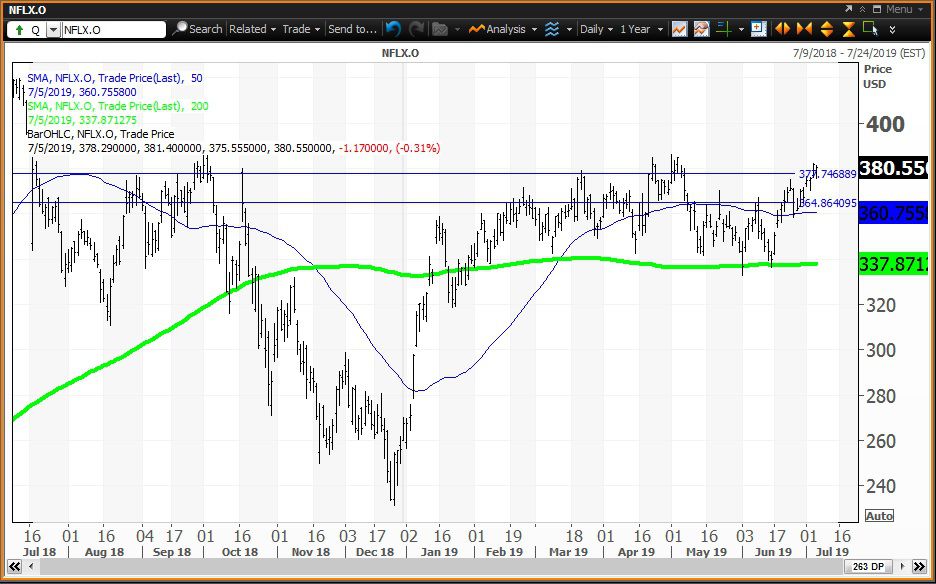
Task: Expand the crosshair tool dropdown arrow
Action: (x=741, y=29)
